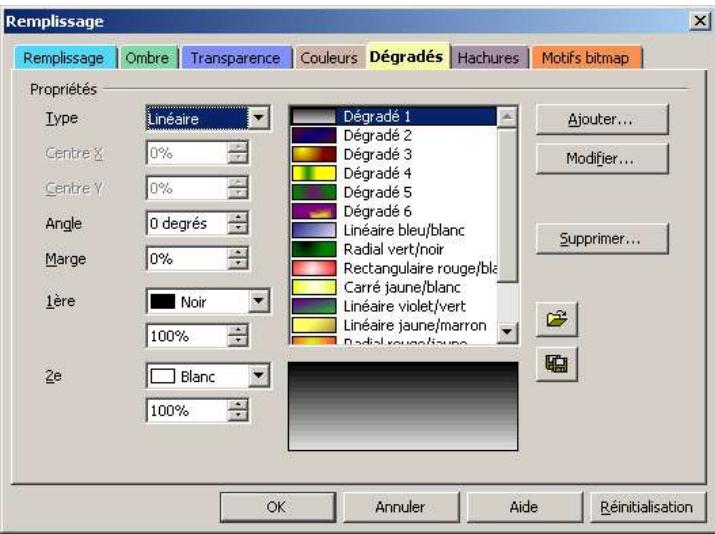Choose Radial vert/noir gradient
Screen dimensions: 715x534
(394, 249)
